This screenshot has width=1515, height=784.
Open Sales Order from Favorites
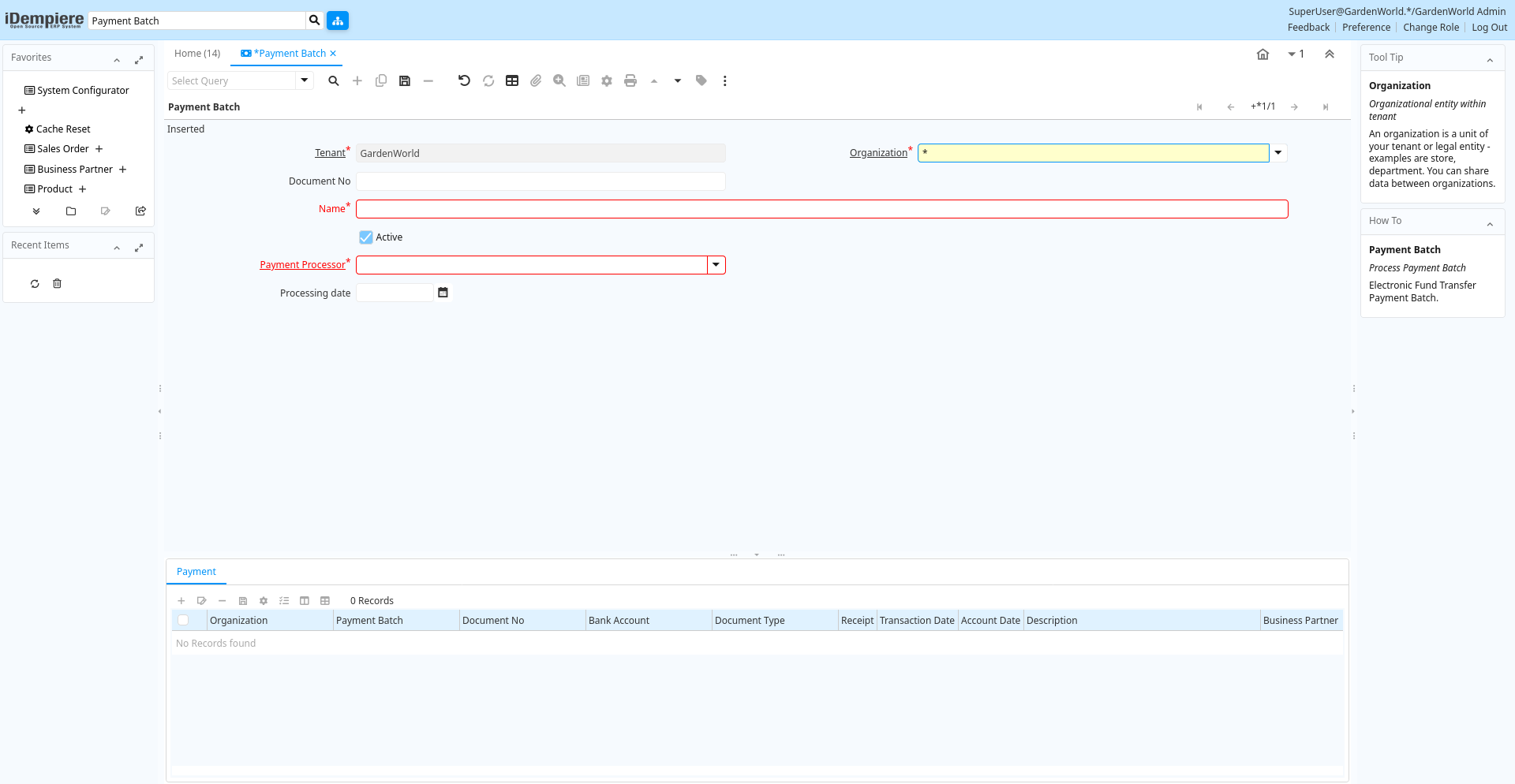tap(63, 149)
